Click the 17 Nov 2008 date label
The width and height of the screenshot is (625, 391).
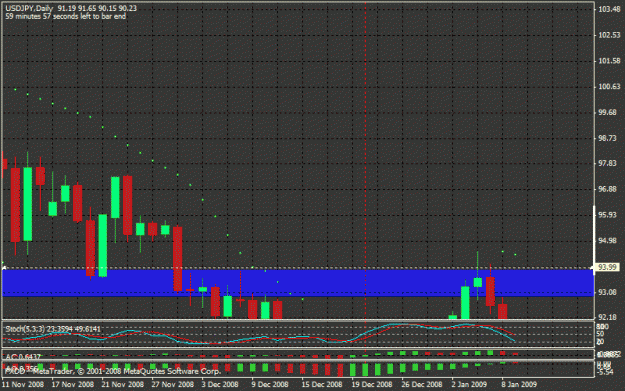[73, 385]
